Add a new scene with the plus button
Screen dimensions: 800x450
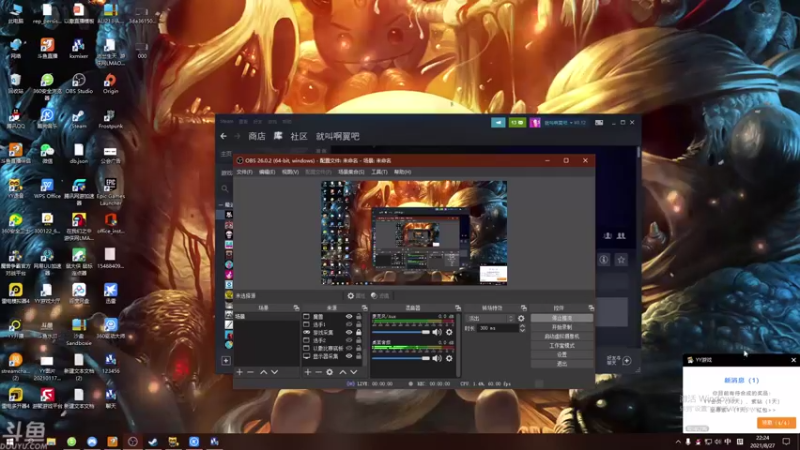(240, 372)
